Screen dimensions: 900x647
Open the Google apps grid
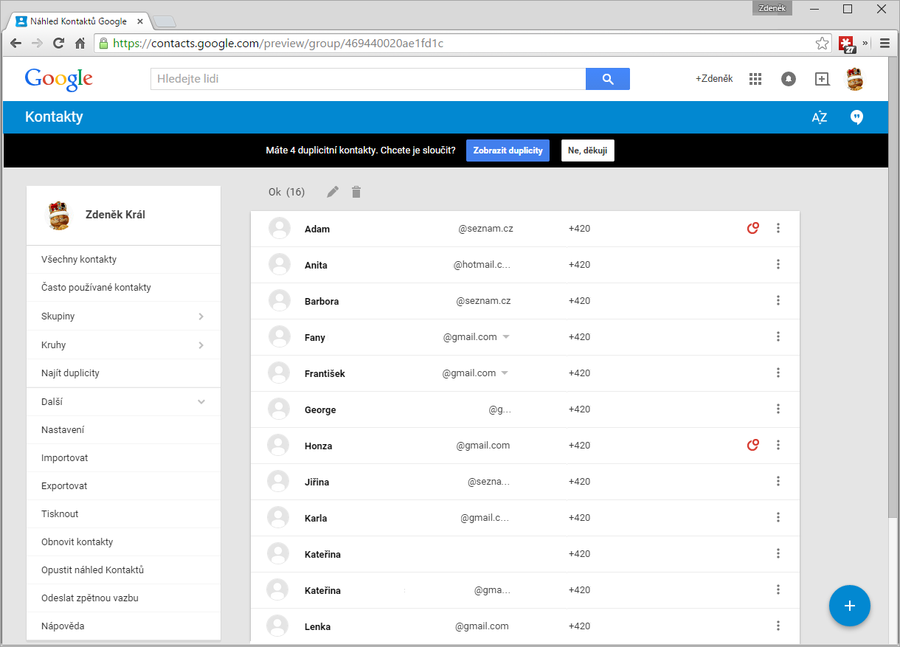tap(755, 79)
